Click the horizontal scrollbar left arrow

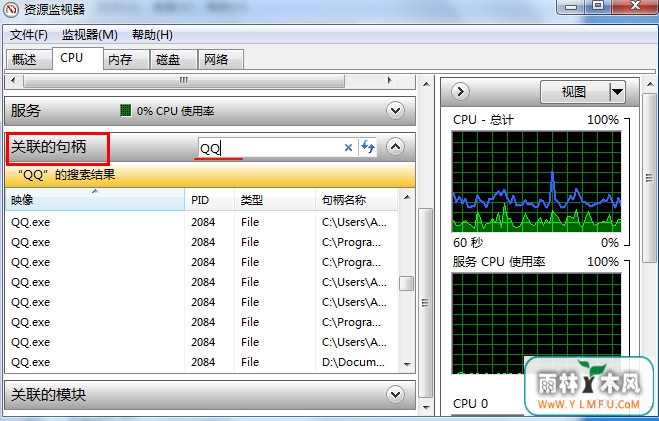click(x=13, y=80)
